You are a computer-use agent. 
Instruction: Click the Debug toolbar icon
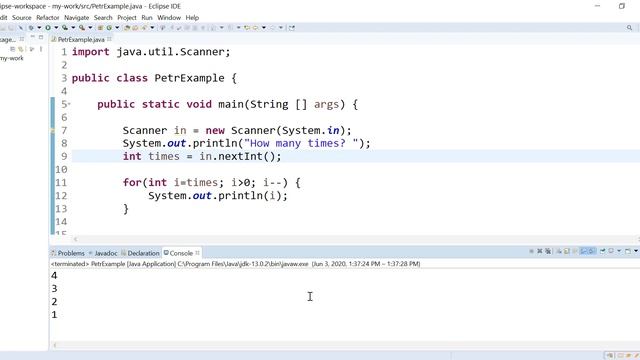click(31, 28)
